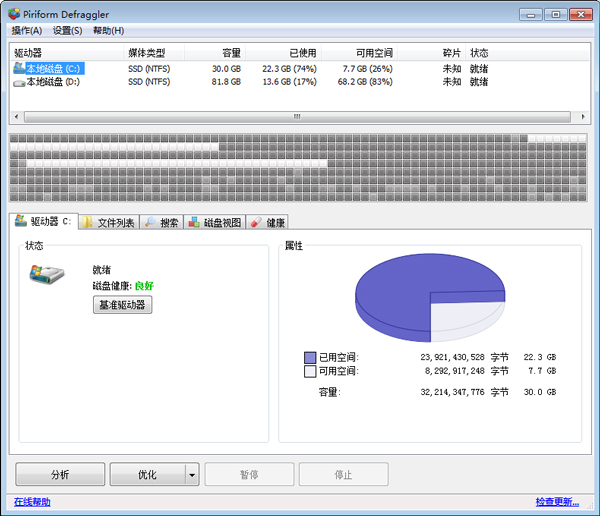The width and height of the screenshot is (600, 516).
Task: Switch to the 驱动器 C: tab
Action: [x=44, y=221]
